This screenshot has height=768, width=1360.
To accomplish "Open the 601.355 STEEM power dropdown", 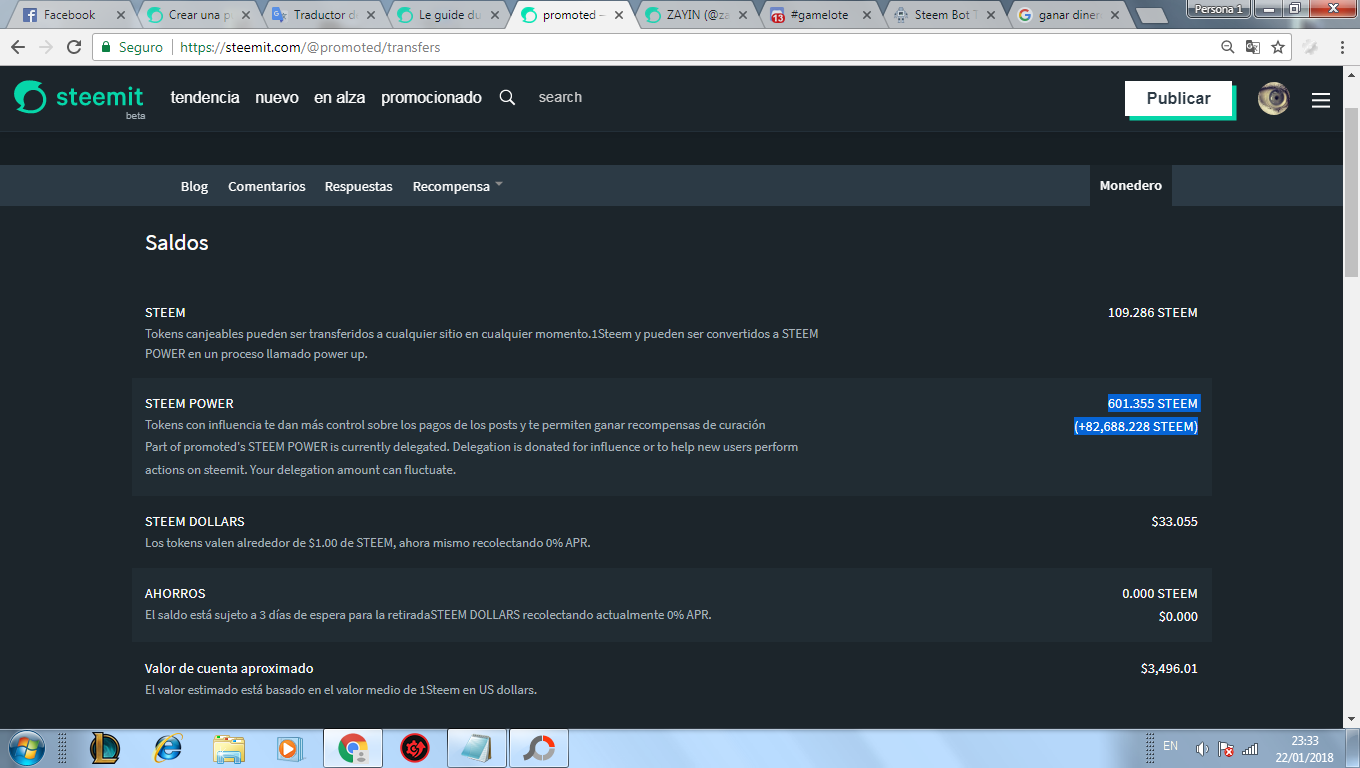I will [1152, 403].
